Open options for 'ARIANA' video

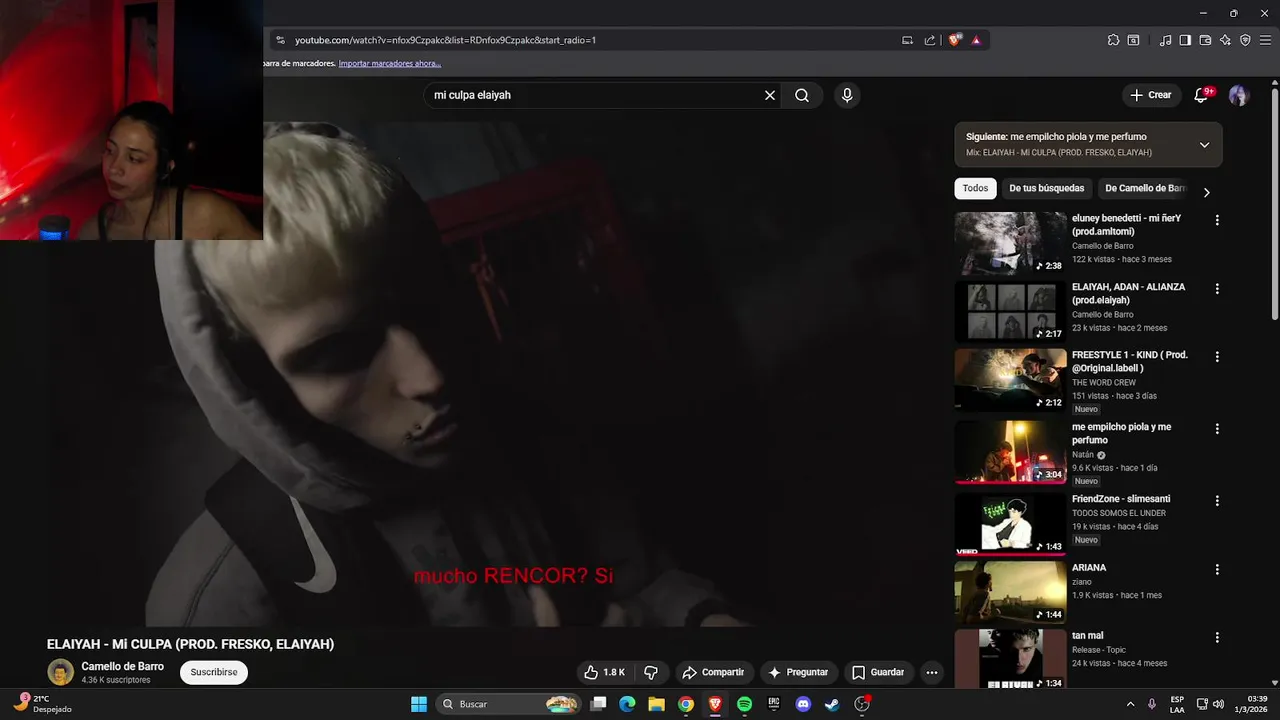coord(1217,570)
